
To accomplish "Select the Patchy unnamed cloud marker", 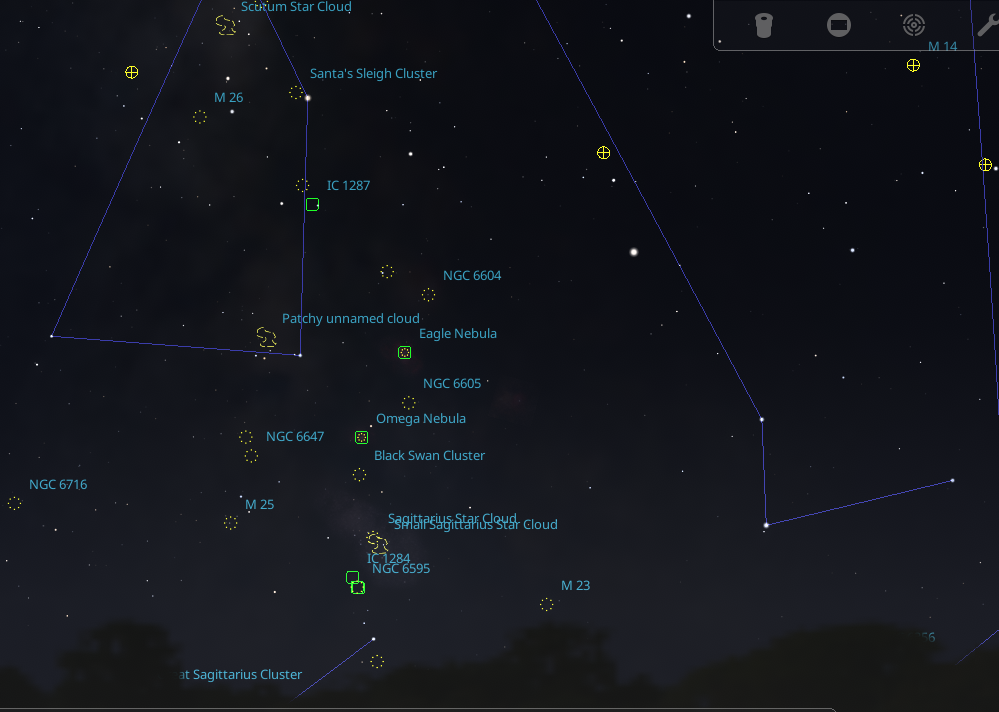I will (x=266, y=337).
